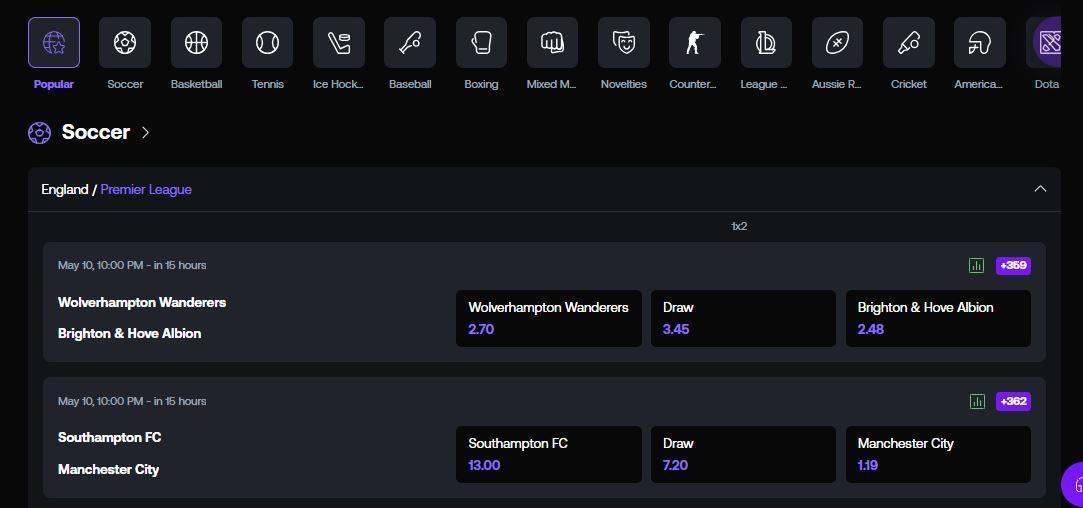Open +362 more markets badge
The height and width of the screenshot is (508, 1083).
tap(1013, 401)
